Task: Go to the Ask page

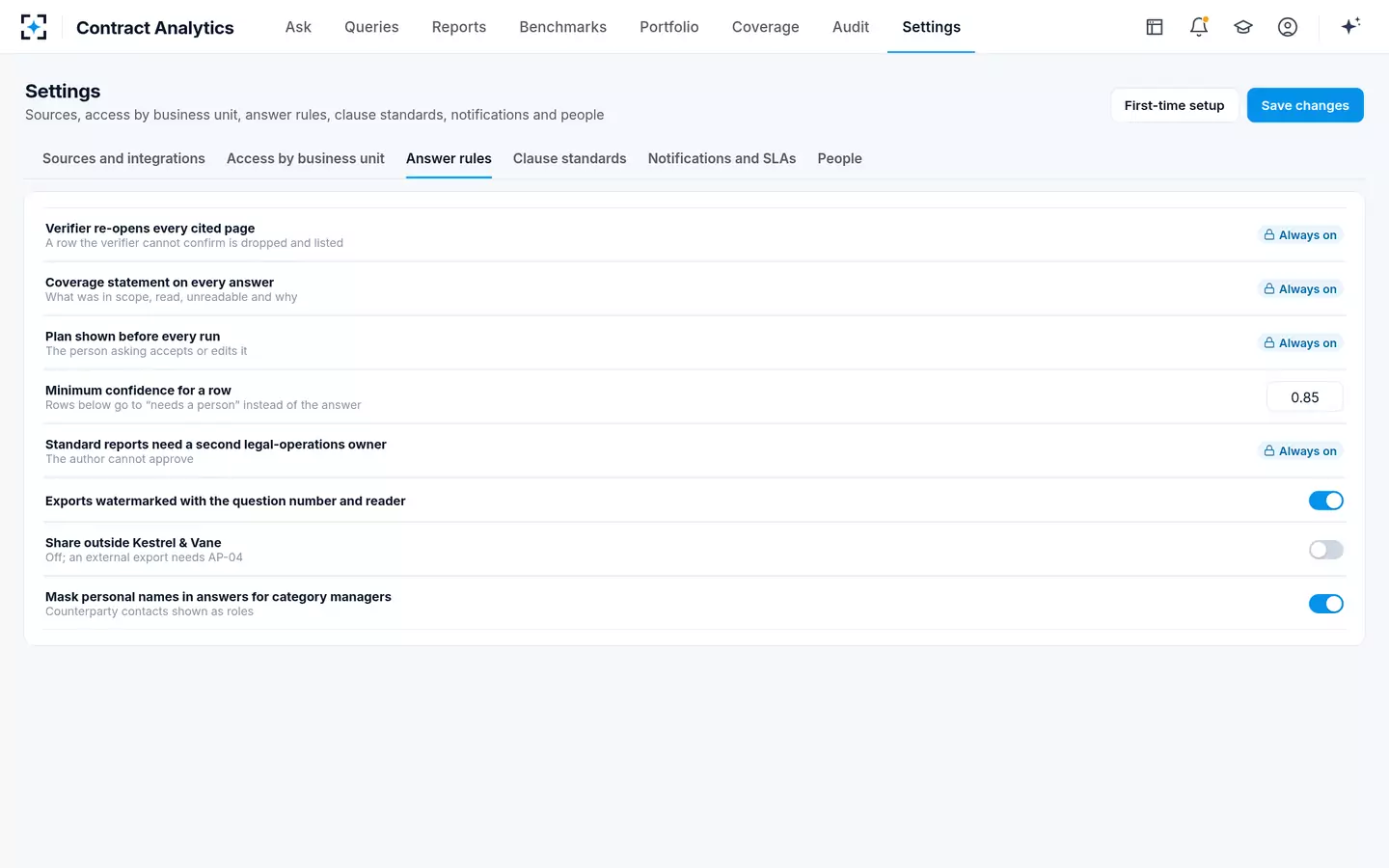Action: [298, 27]
